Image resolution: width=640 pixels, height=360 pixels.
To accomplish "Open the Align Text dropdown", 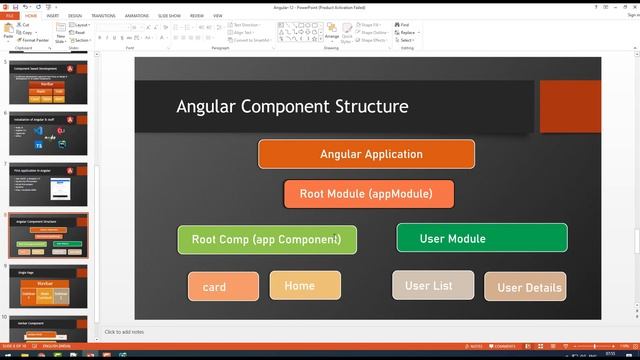I will point(241,33).
